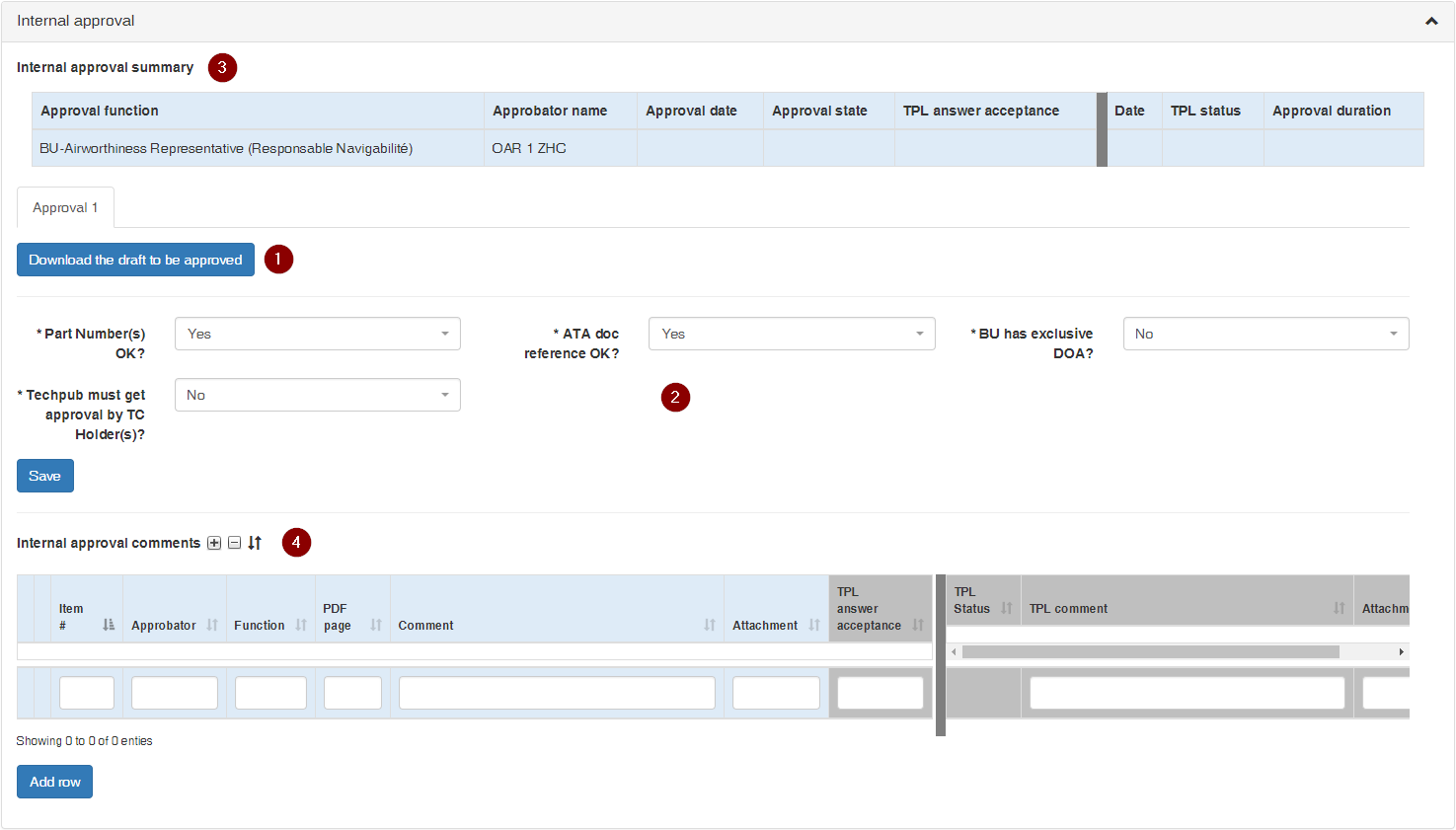Image resolution: width=1456 pixels, height=830 pixels.
Task: Sort by Function column arrows
Action: pos(301,625)
